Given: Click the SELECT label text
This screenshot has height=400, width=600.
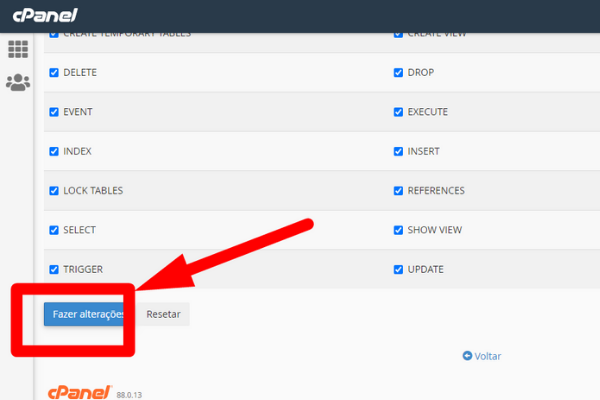Looking at the screenshot, I should 80,230.
